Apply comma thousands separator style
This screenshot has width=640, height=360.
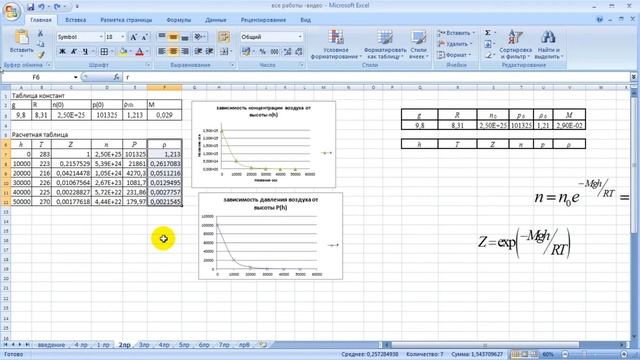point(275,51)
